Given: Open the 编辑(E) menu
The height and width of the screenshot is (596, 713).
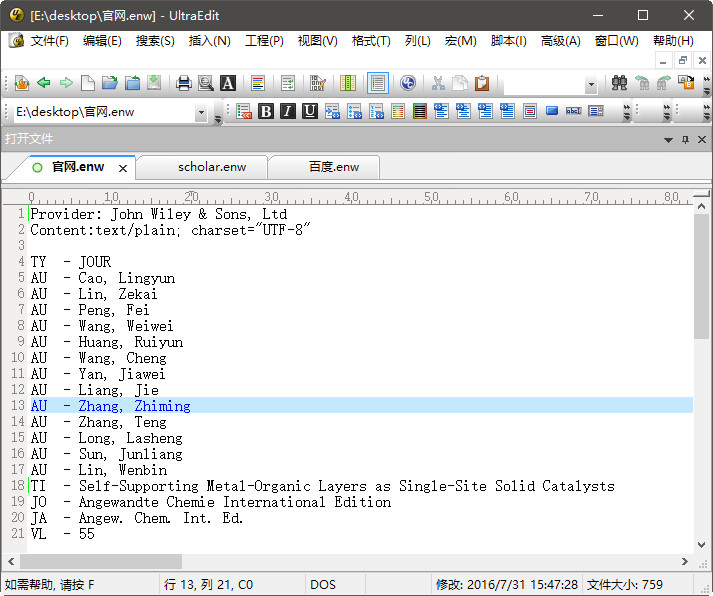Looking at the screenshot, I should pos(102,41).
